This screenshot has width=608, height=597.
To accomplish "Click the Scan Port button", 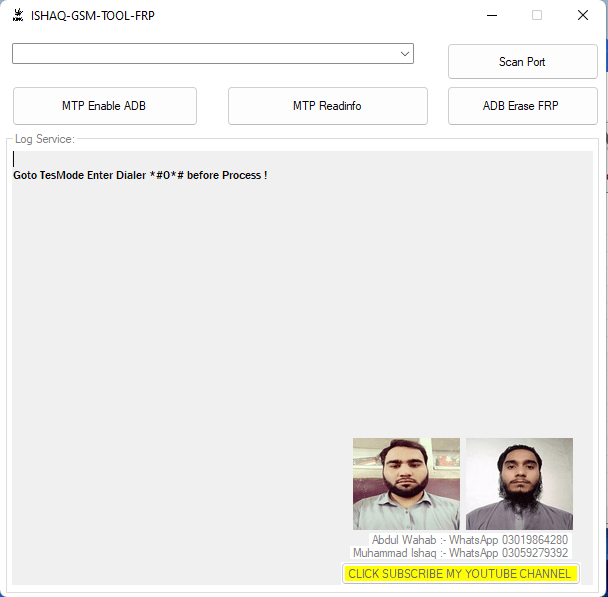I will pyautogui.click(x=522, y=62).
